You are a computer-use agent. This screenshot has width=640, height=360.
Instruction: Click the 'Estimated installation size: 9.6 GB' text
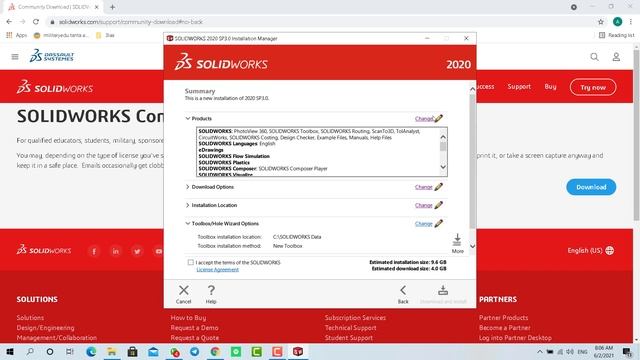pos(407,262)
